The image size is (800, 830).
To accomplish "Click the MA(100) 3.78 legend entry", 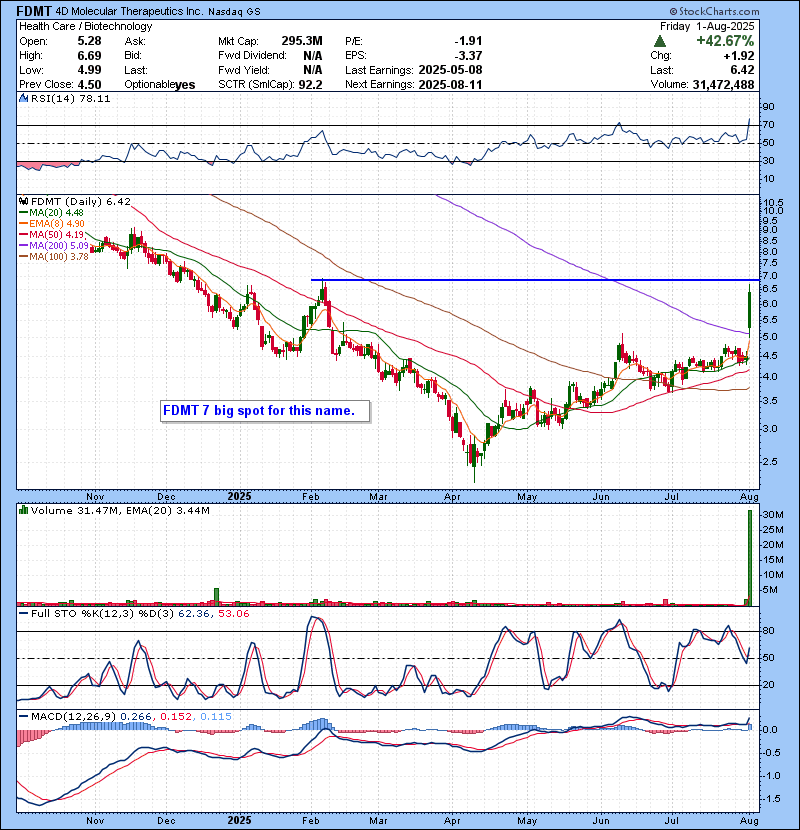I will tap(59, 257).
